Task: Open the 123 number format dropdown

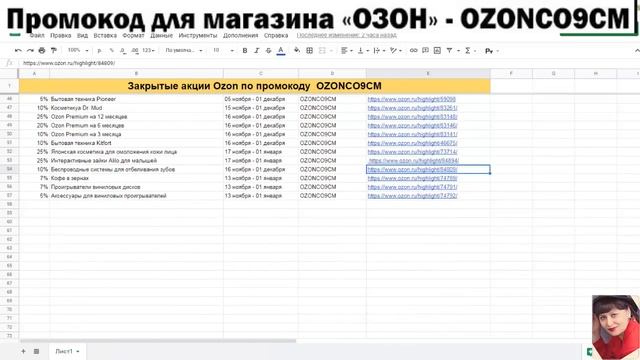Action: 149,51
